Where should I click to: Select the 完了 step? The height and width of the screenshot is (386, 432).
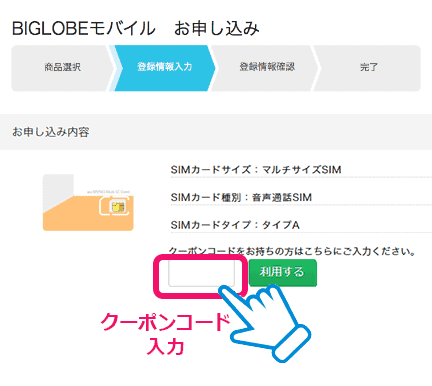(369, 68)
